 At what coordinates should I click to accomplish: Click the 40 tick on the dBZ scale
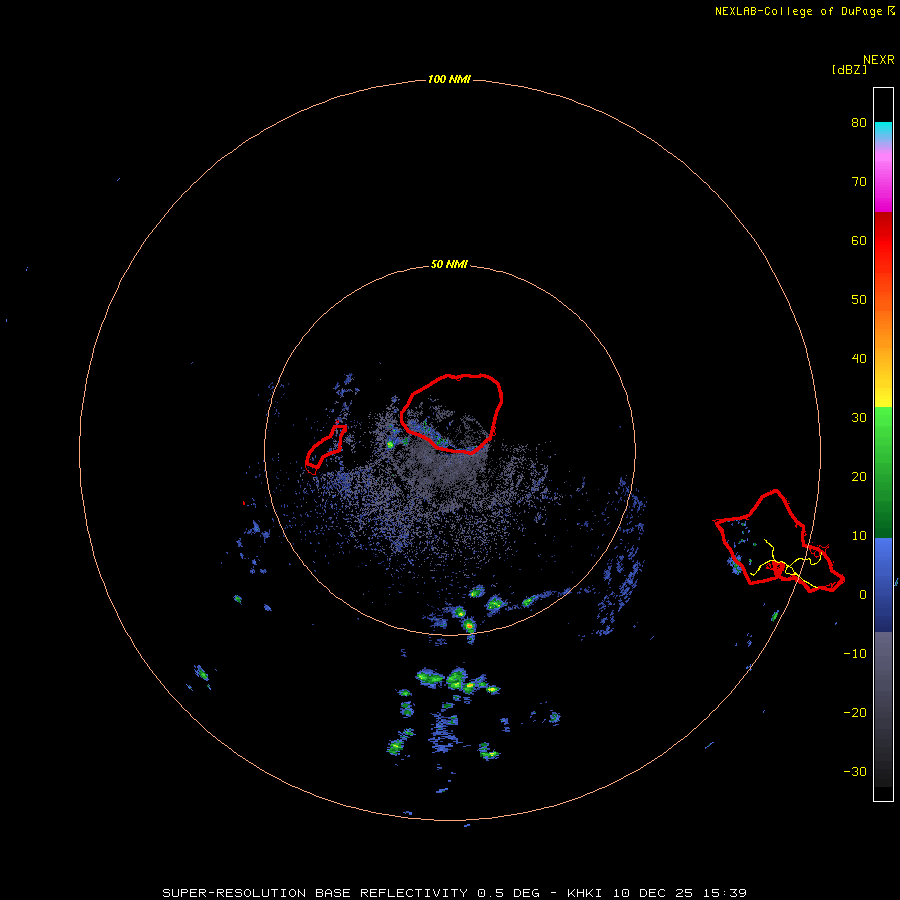tap(859, 359)
